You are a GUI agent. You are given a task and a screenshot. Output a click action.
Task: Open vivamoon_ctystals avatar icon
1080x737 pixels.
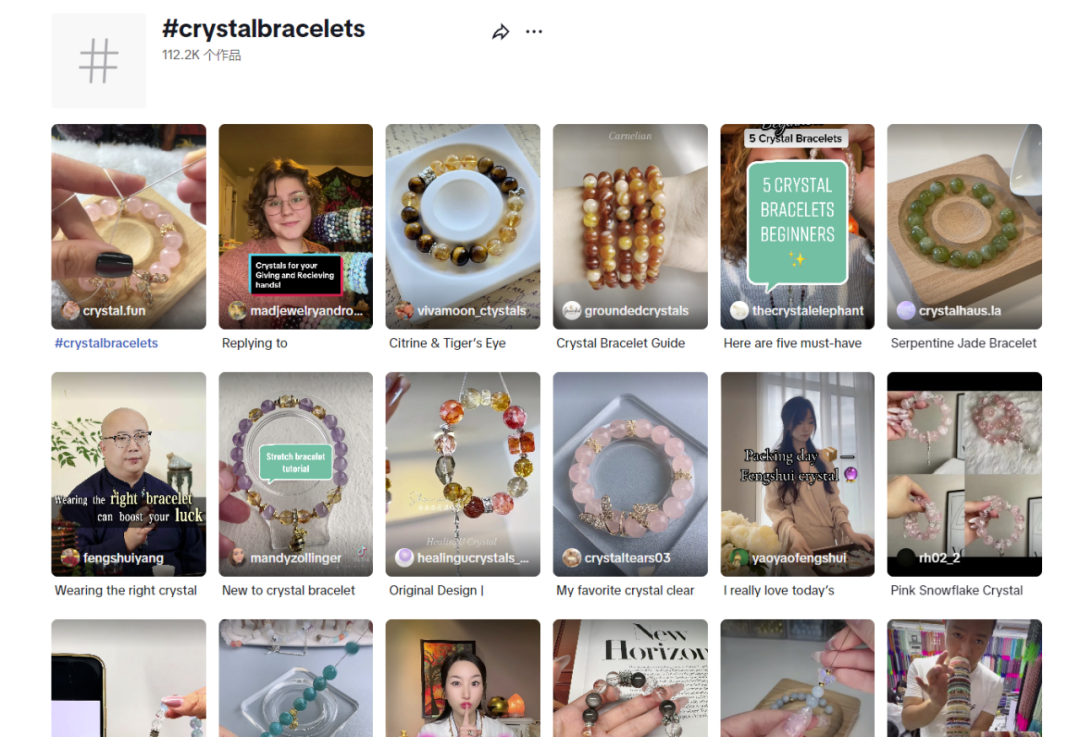(404, 311)
